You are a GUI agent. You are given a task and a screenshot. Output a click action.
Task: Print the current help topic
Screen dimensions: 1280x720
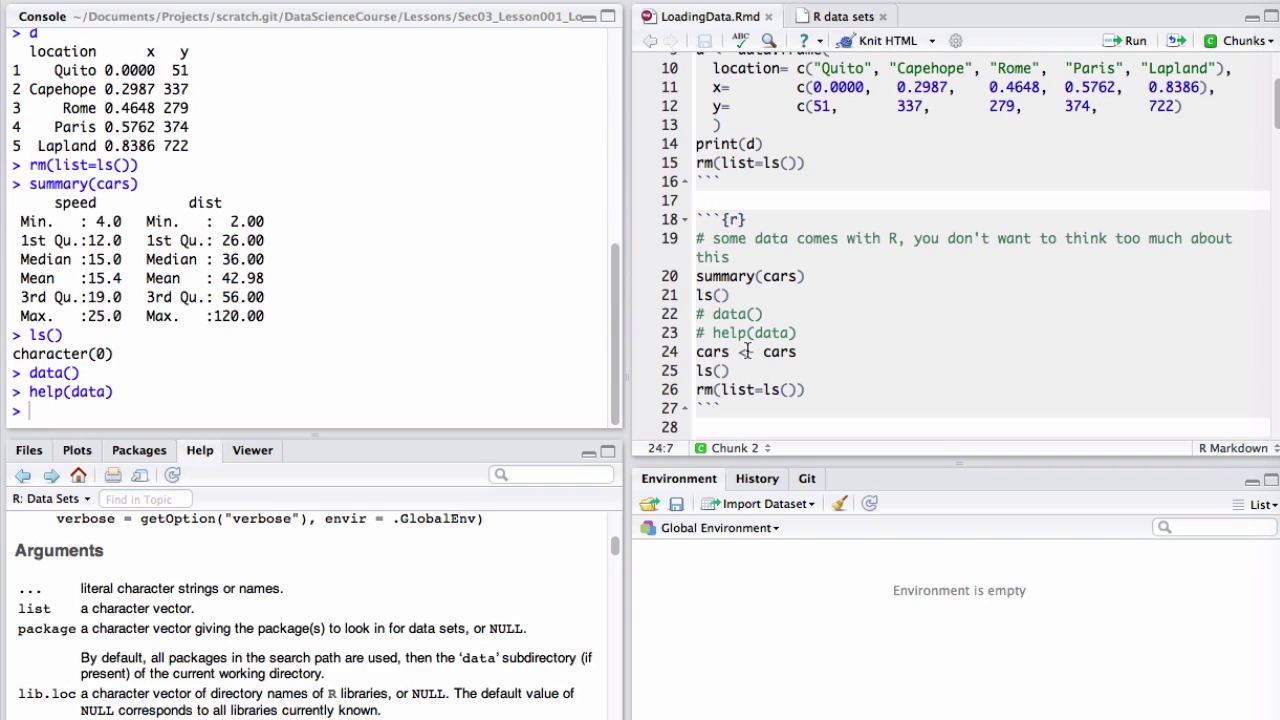tap(113, 476)
